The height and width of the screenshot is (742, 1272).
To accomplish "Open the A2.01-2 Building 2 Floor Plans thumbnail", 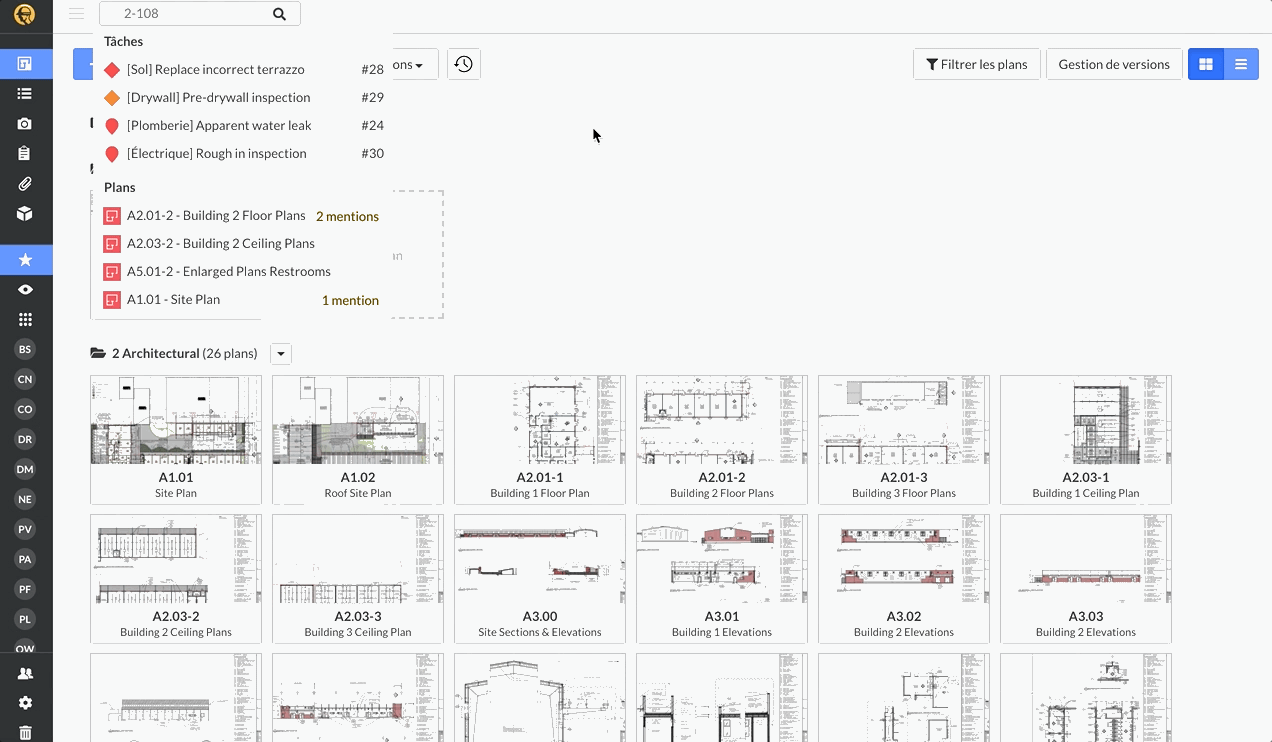I will pyautogui.click(x=722, y=440).
